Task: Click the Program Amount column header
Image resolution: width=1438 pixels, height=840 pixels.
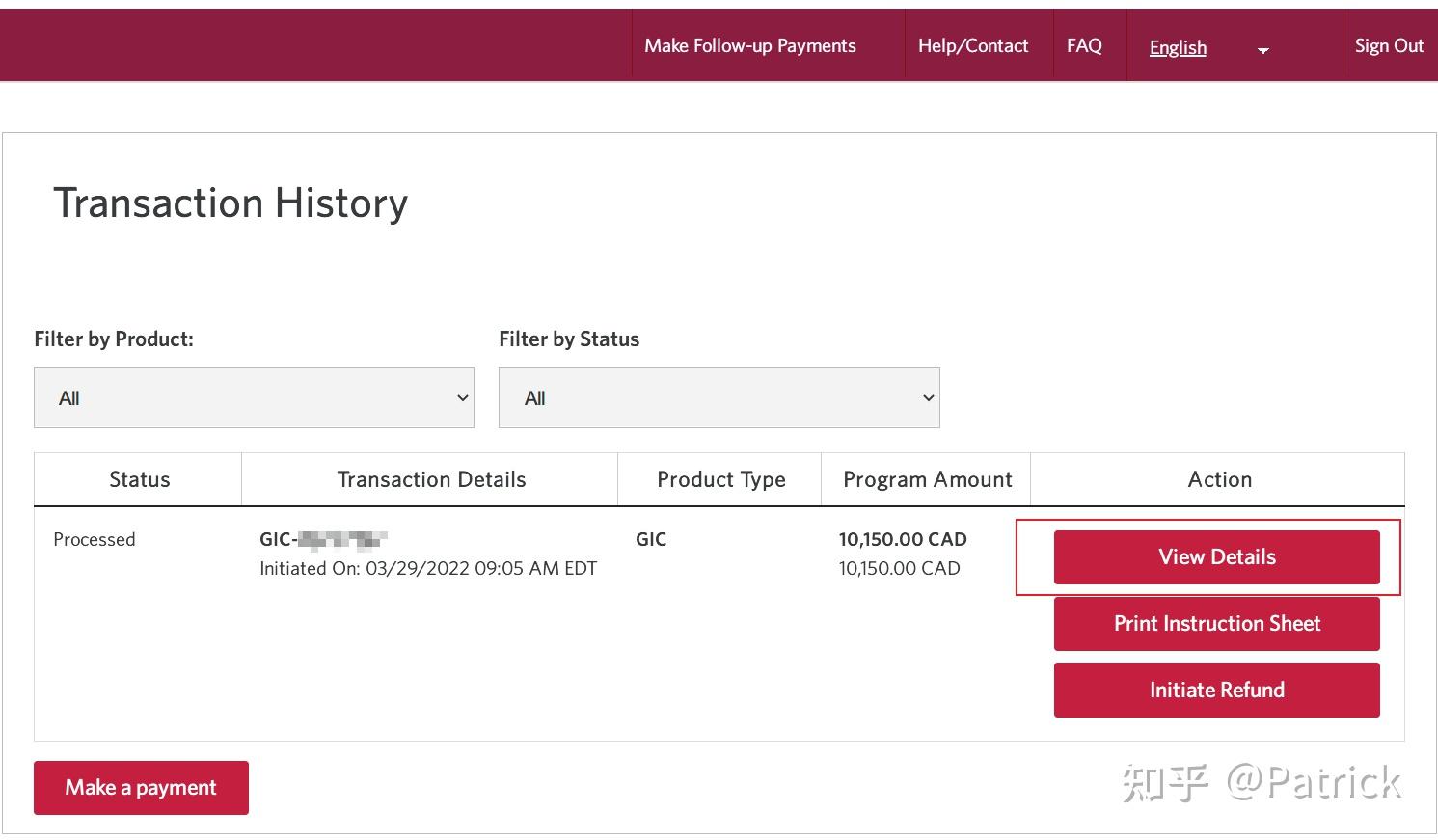Action: [x=927, y=480]
